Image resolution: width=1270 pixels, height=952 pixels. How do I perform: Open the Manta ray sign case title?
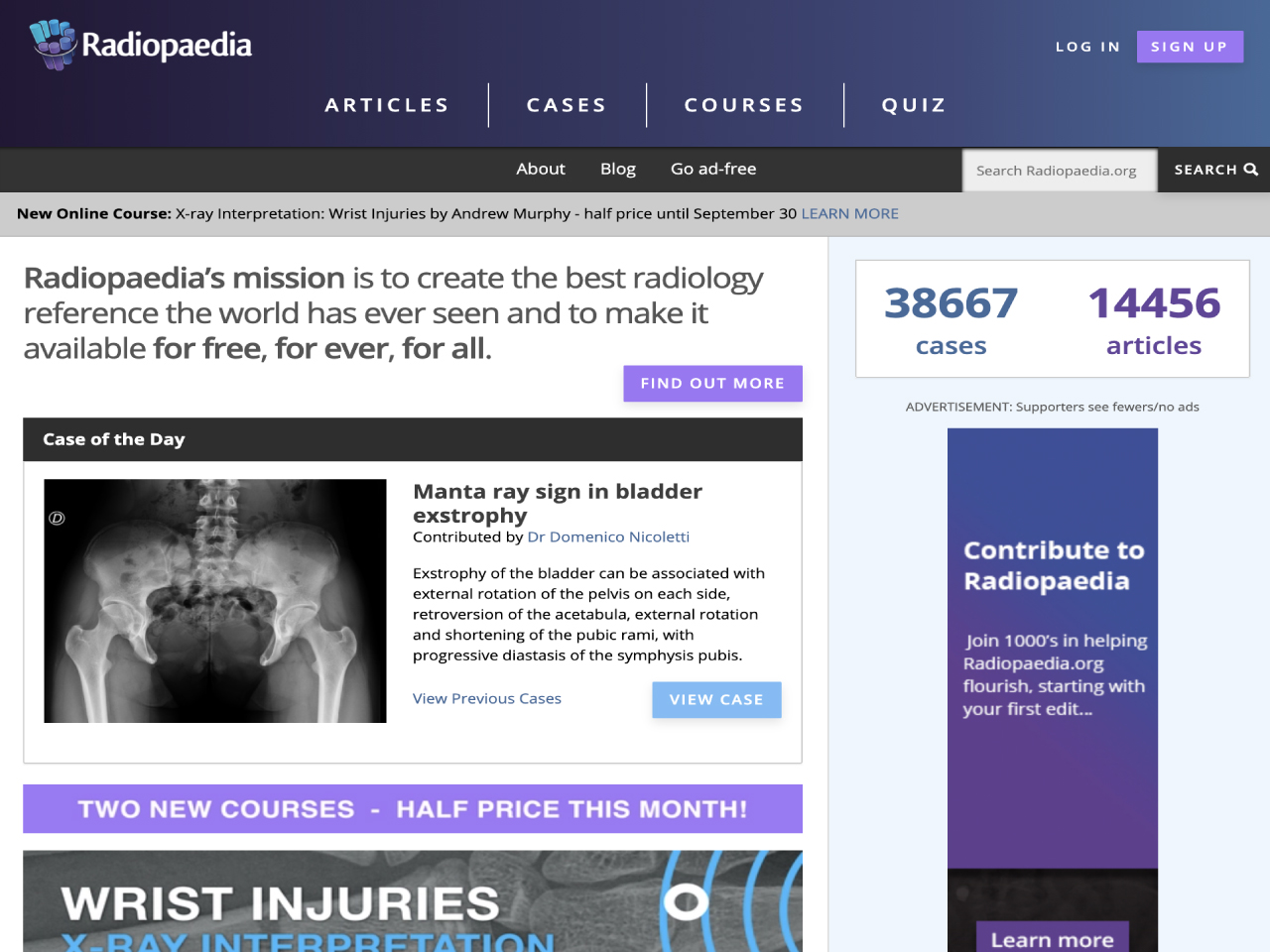(558, 503)
